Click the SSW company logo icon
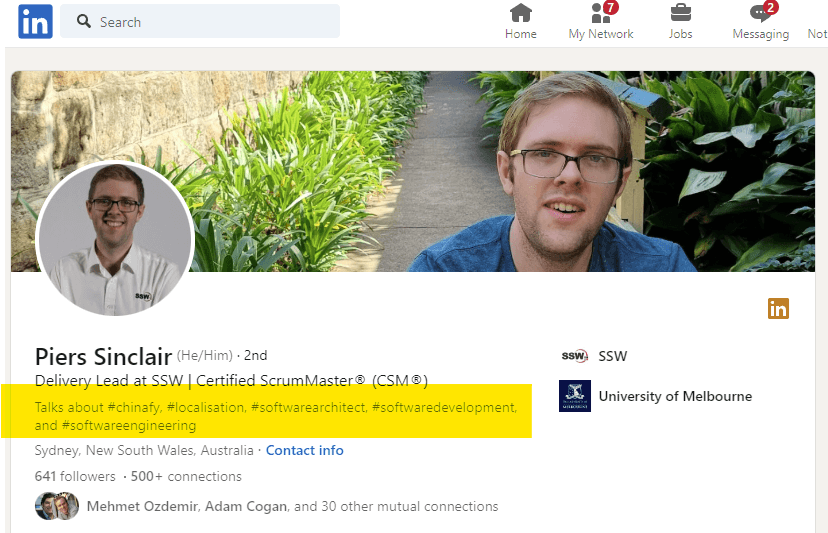Image resolution: width=828 pixels, height=533 pixels. 574,356
